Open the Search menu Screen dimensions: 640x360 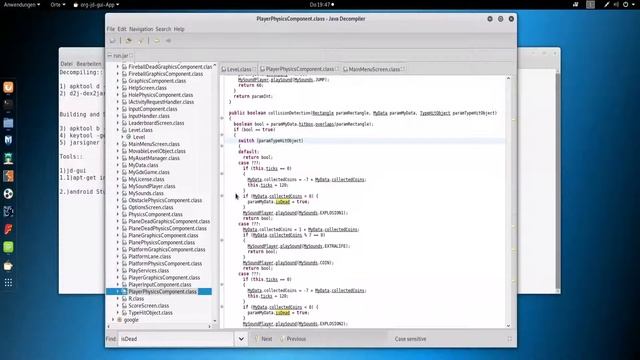coord(163,29)
